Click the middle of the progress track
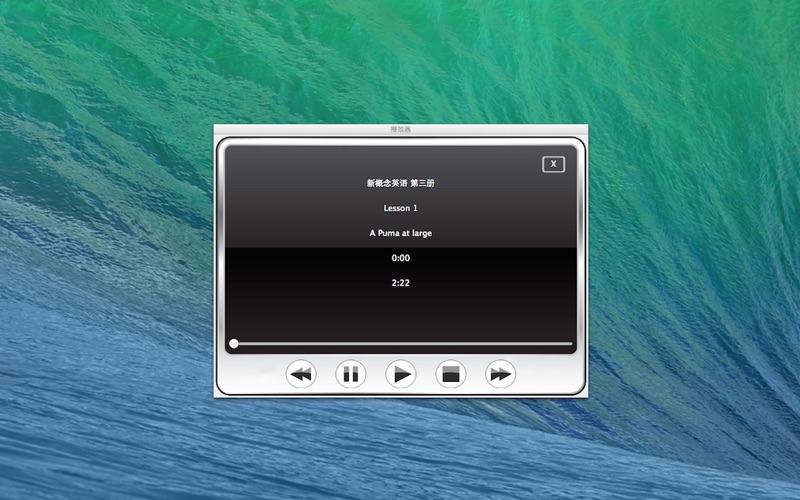Viewport: 800px width, 500px height. coord(401,343)
